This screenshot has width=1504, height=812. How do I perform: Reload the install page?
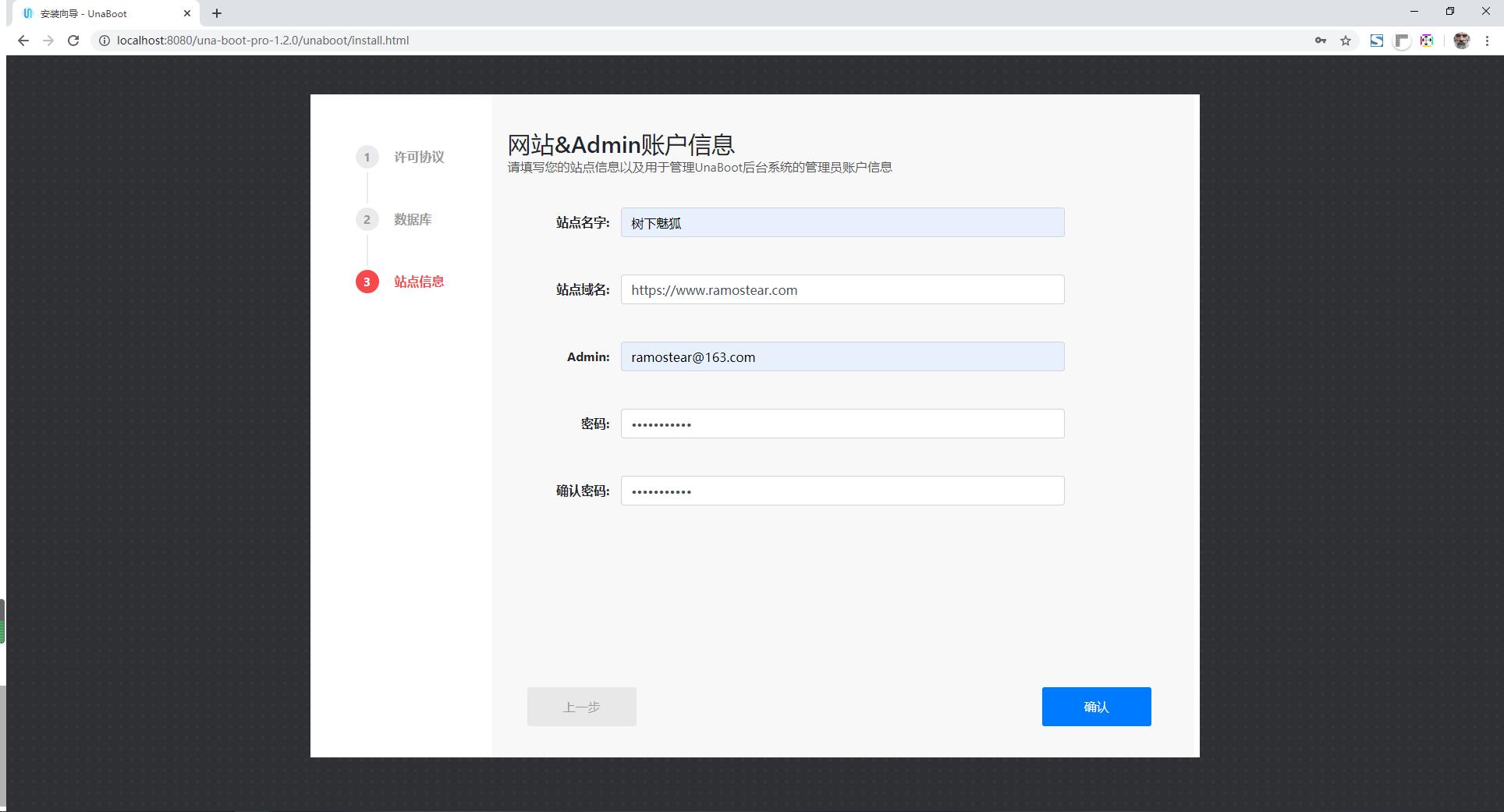coord(73,41)
